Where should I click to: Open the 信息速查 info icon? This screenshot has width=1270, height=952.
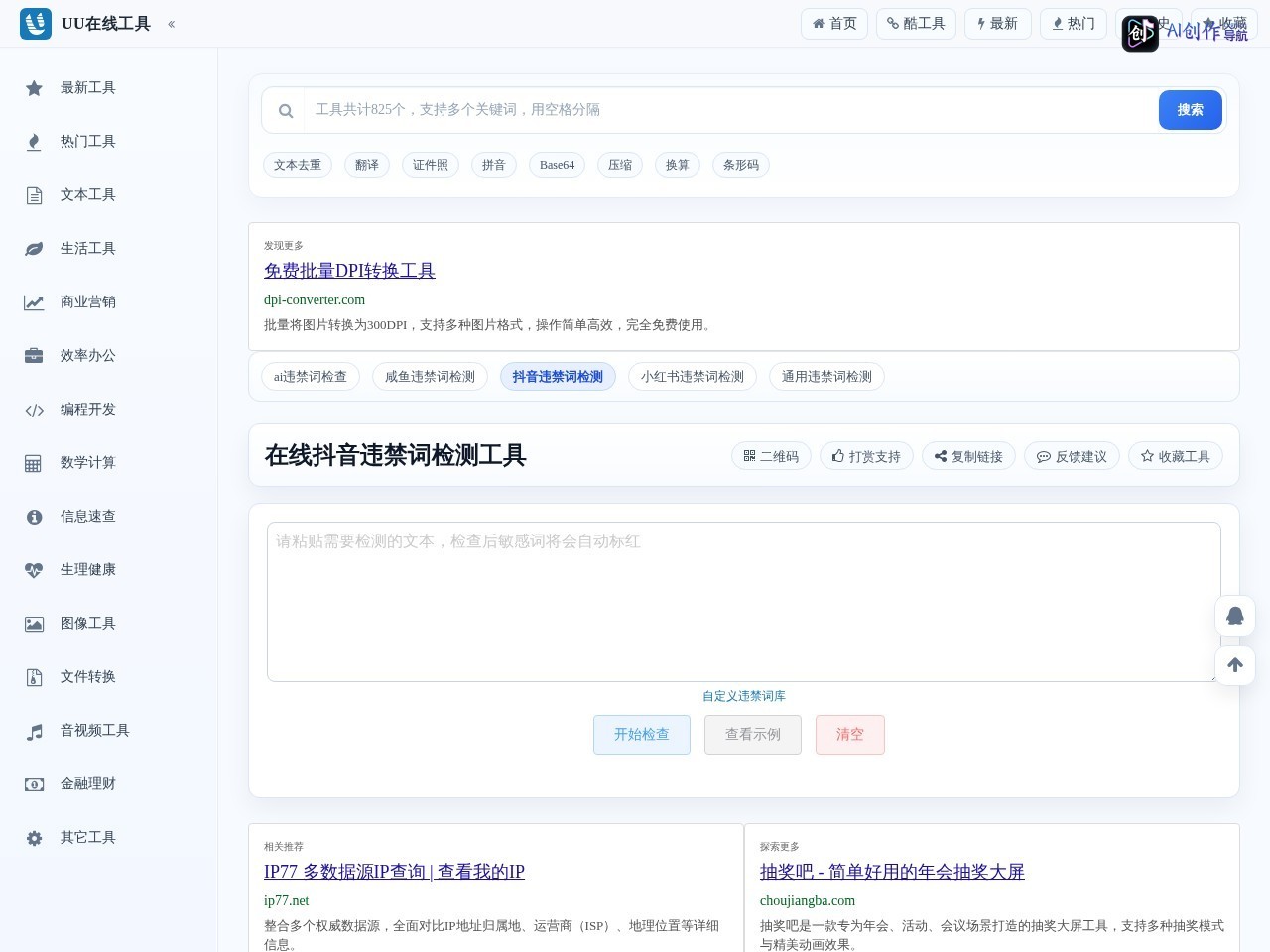[34, 517]
